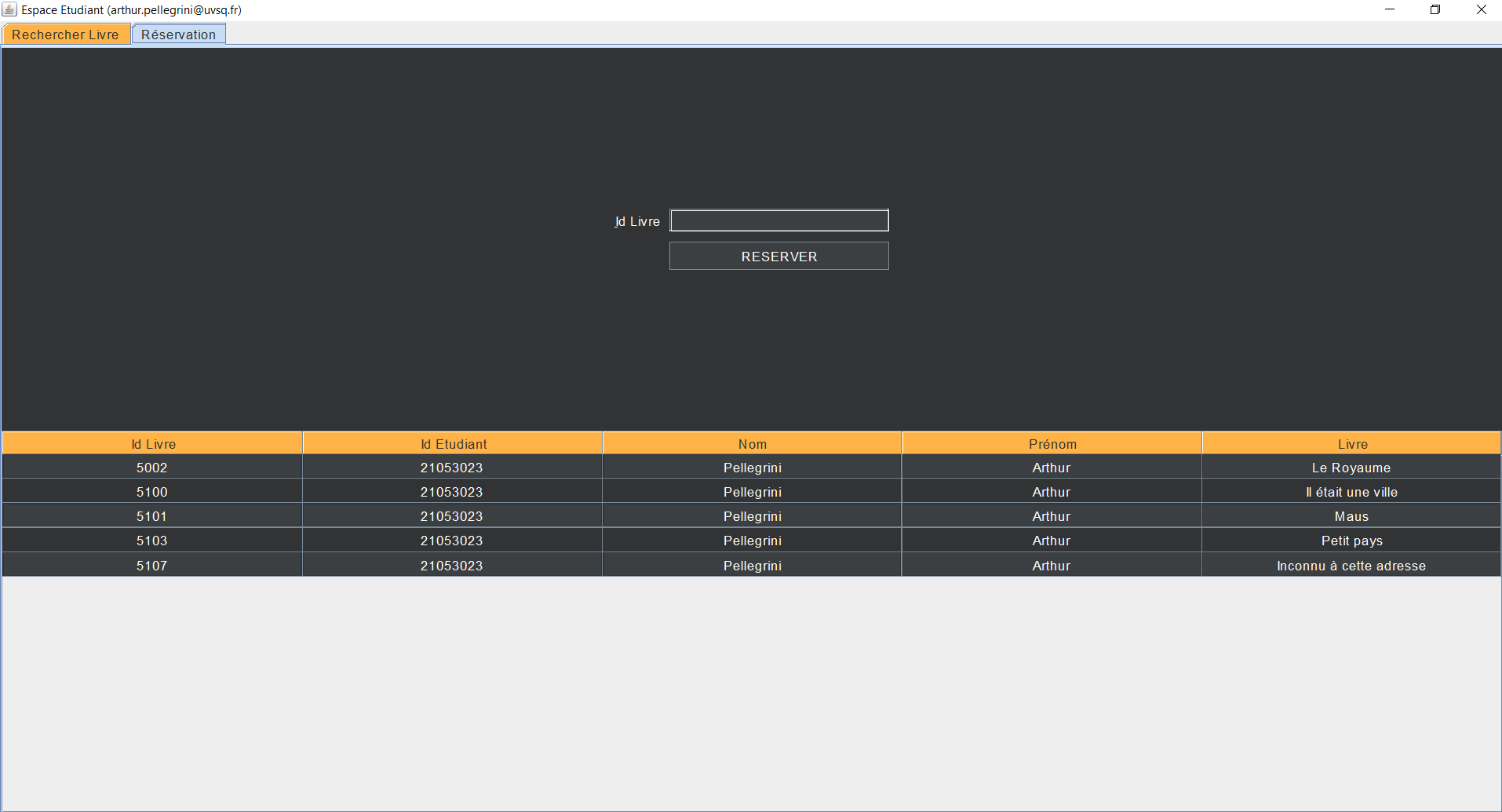The image size is (1502, 812).
Task: Click book id 5103 cell
Action: click(x=152, y=541)
